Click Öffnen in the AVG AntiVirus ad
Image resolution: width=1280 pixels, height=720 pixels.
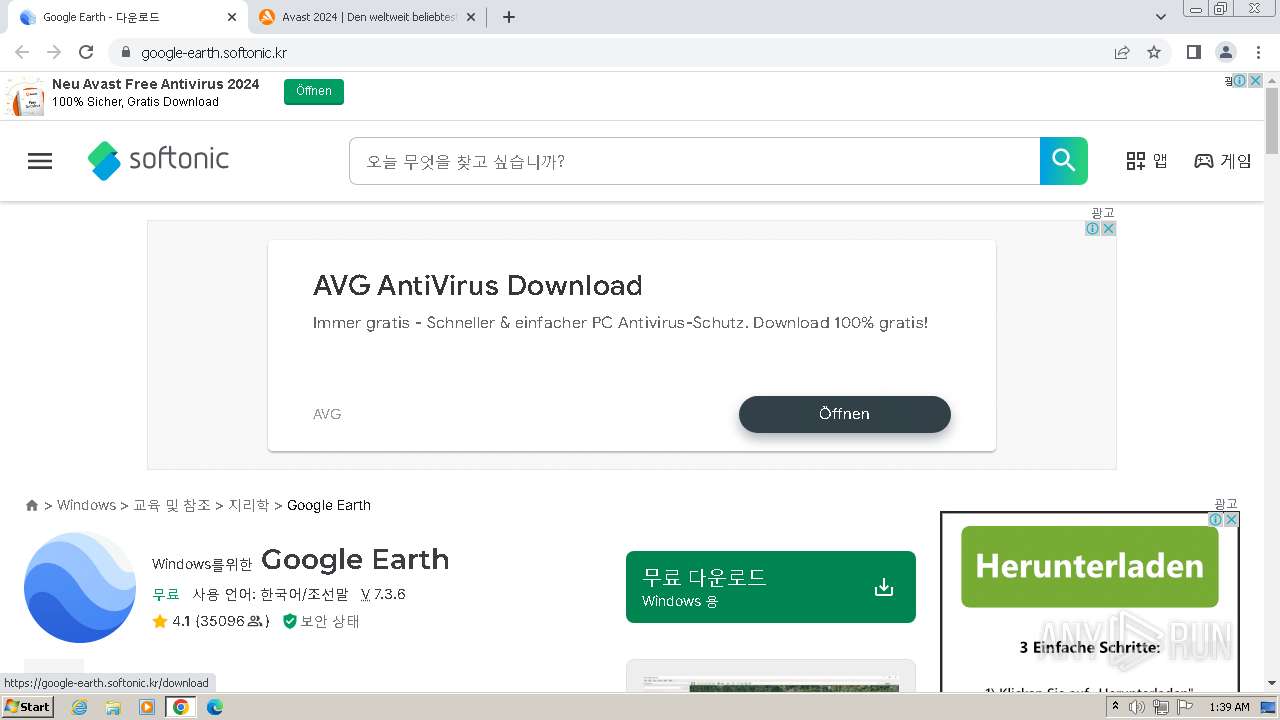[845, 414]
